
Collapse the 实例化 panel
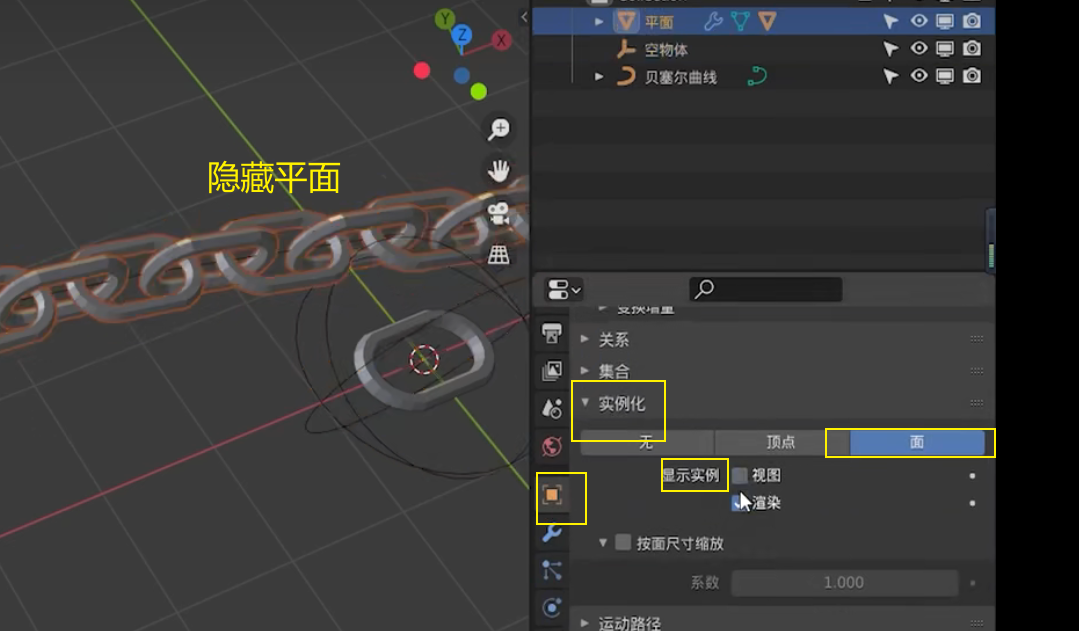(585, 403)
